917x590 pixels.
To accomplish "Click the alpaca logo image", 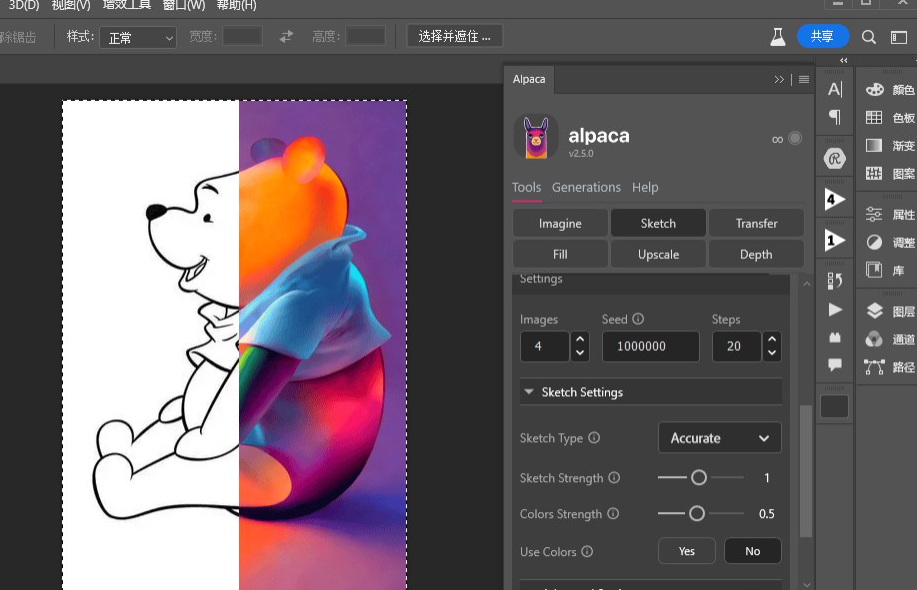I will [x=536, y=137].
